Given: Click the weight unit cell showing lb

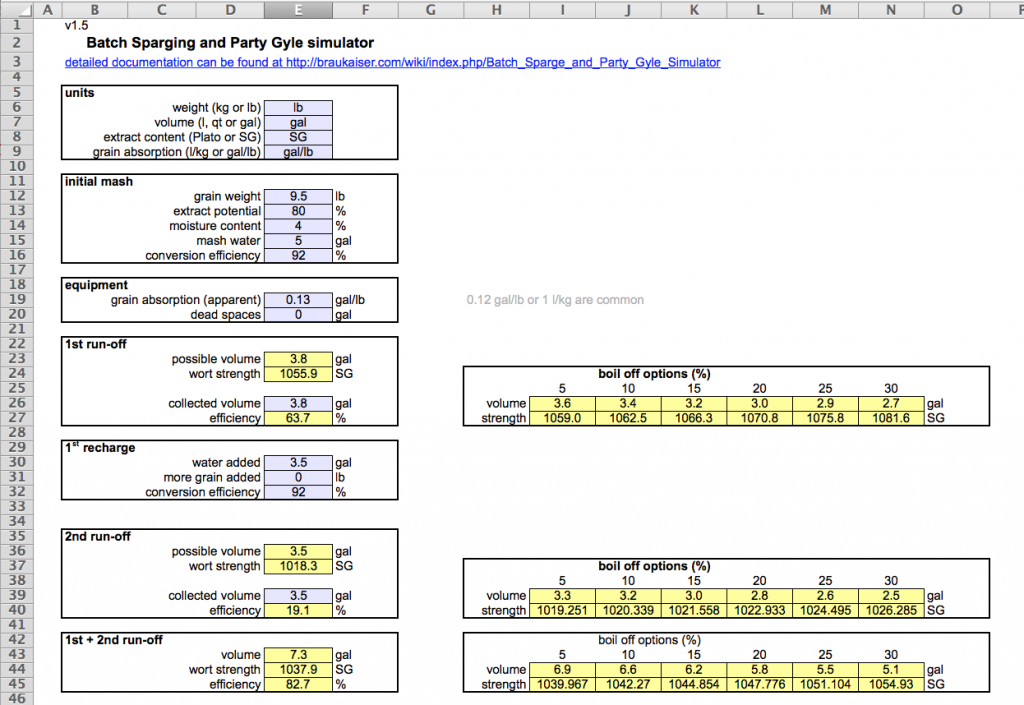Looking at the screenshot, I should (x=298, y=108).
